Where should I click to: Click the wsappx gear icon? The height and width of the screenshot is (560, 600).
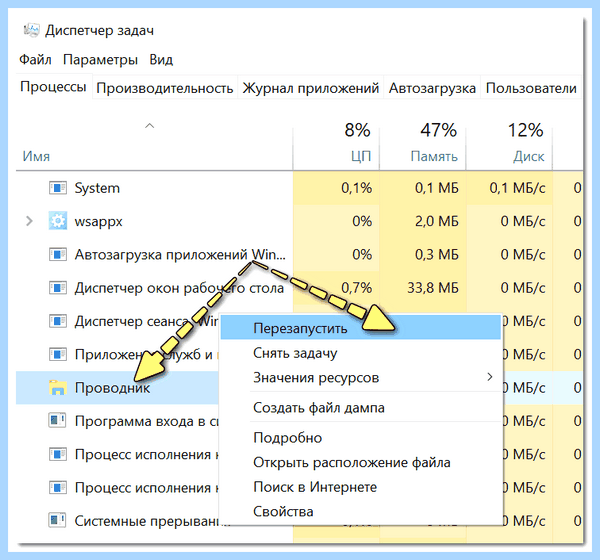[58, 221]
